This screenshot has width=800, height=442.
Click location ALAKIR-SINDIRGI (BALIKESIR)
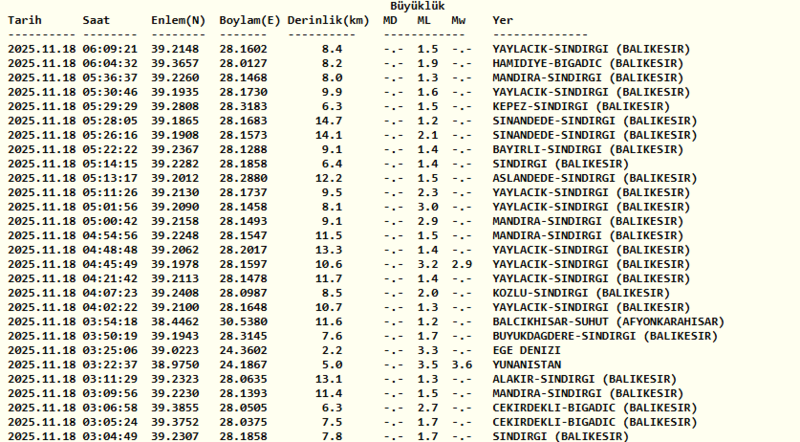(x=585, y=378)
